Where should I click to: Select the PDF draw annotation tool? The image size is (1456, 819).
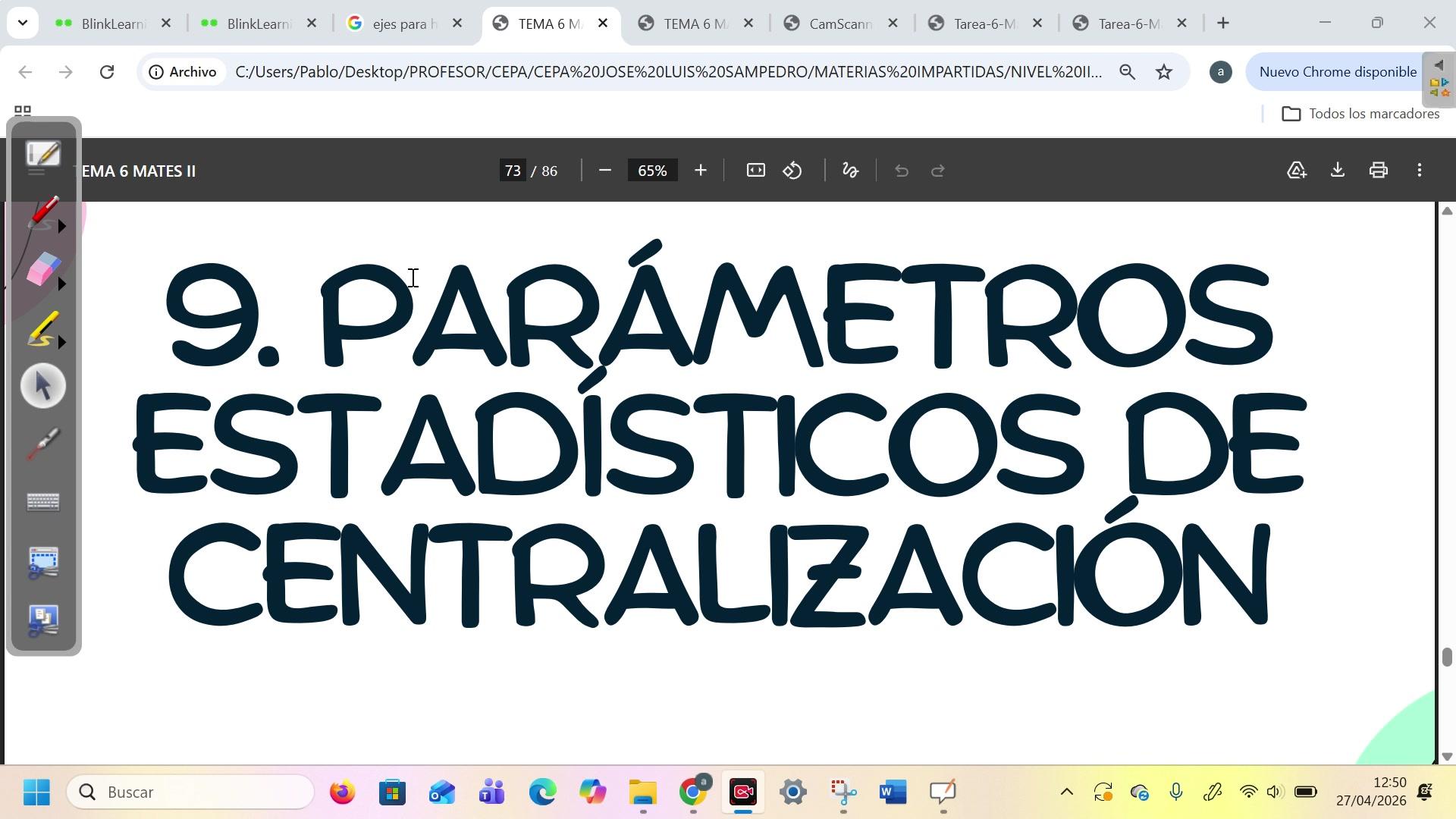850,171
